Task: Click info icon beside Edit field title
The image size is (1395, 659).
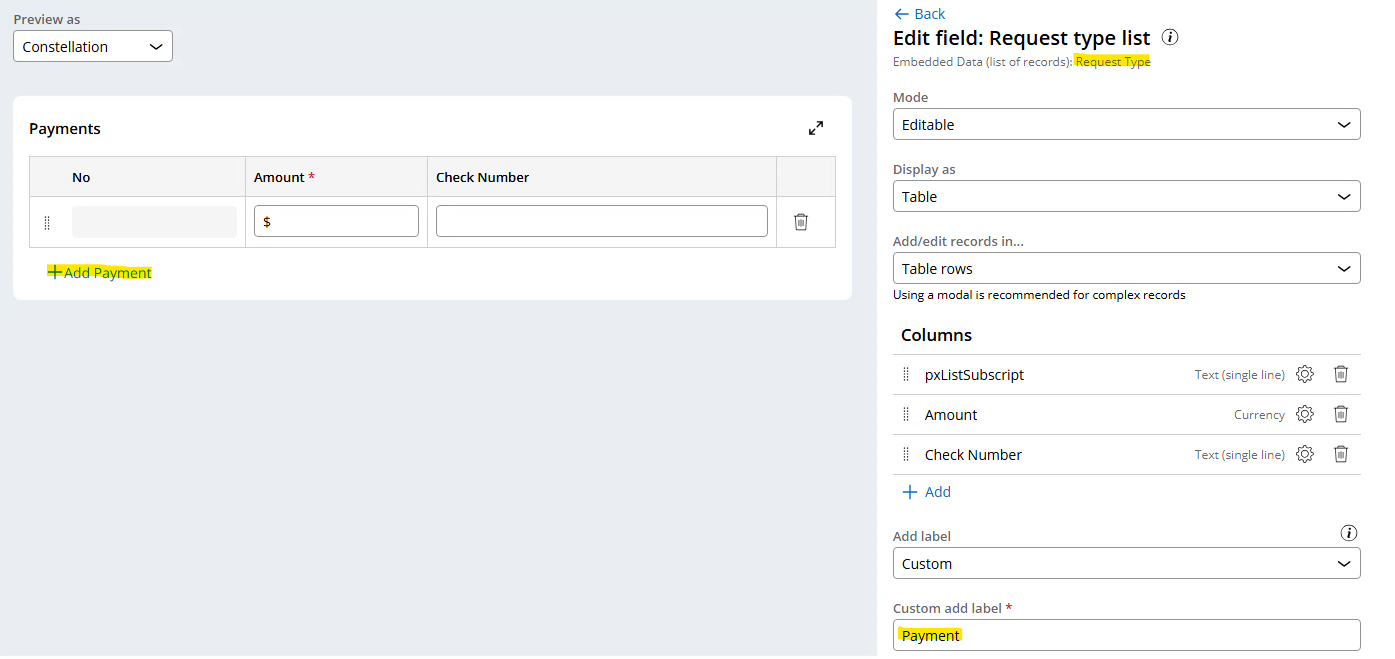Action: [1170, 38]
